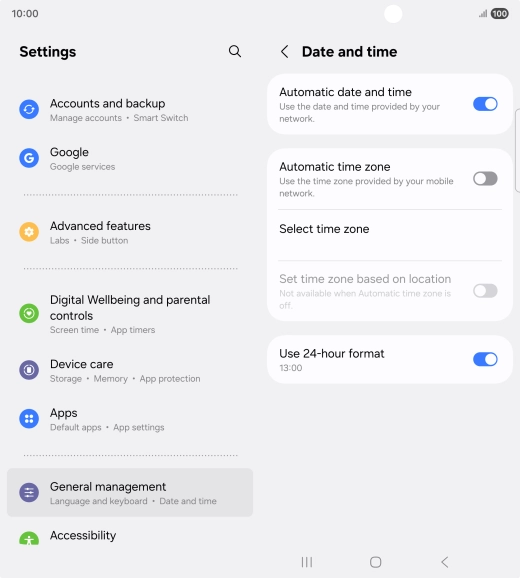
Task: Tap the Accounts and backup sync icon
Action: click(x=29, y=109)
